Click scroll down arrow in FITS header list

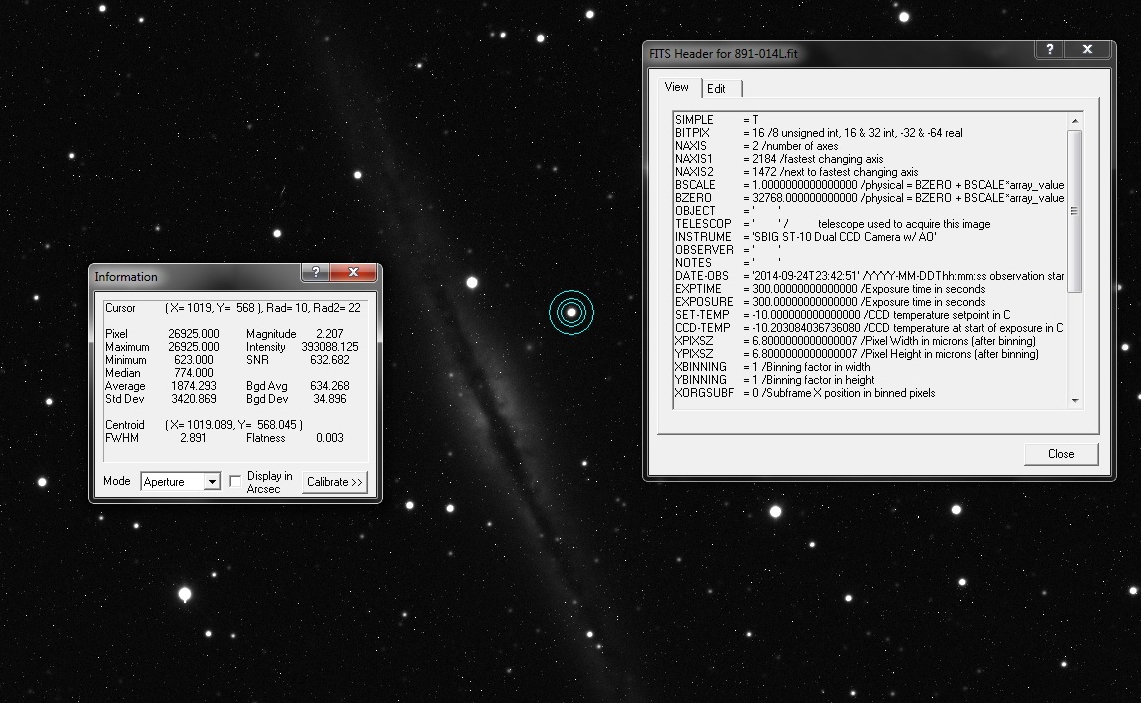tap(1075, 400)
